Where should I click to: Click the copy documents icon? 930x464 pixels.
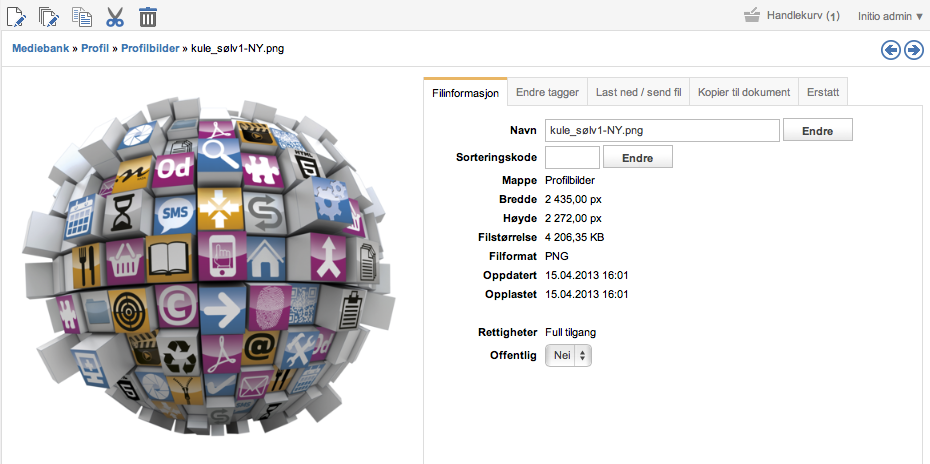[x=82, y=16]
